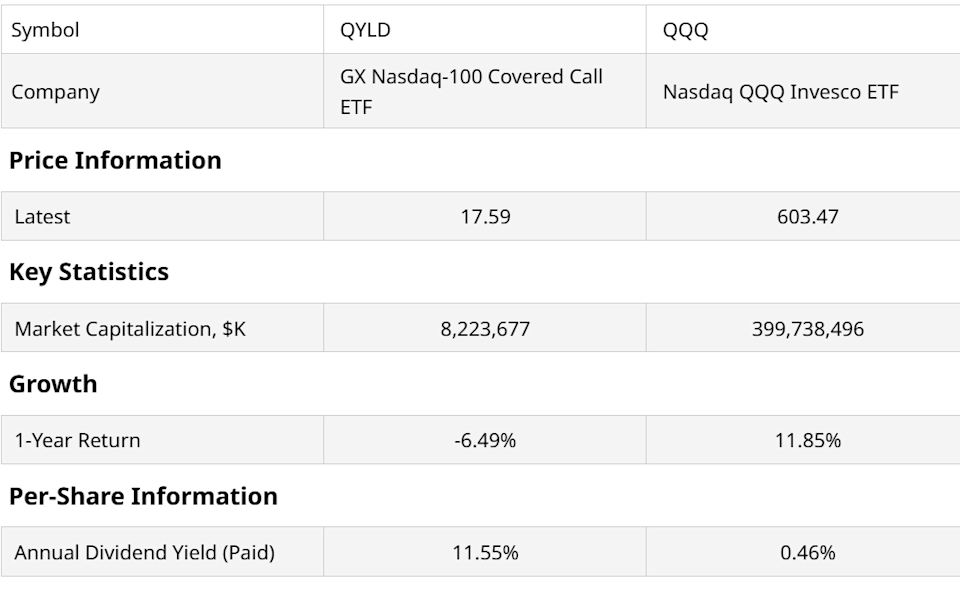Viewport: 960px width, 591px height.
Task: Click the 1-Year Return row label
Action: coord(77,441)
